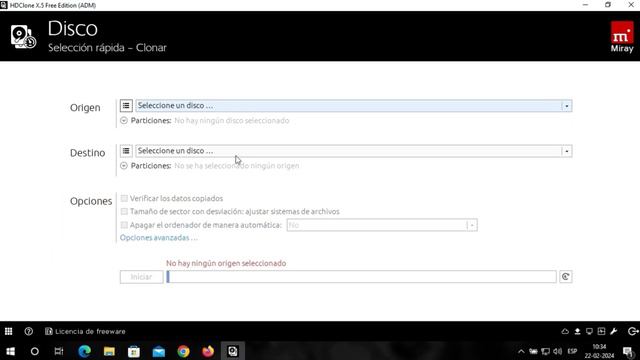The image size is (640, 360).
Task: Expand the Destino disk dropdown arrow
Action: (567, 151)
